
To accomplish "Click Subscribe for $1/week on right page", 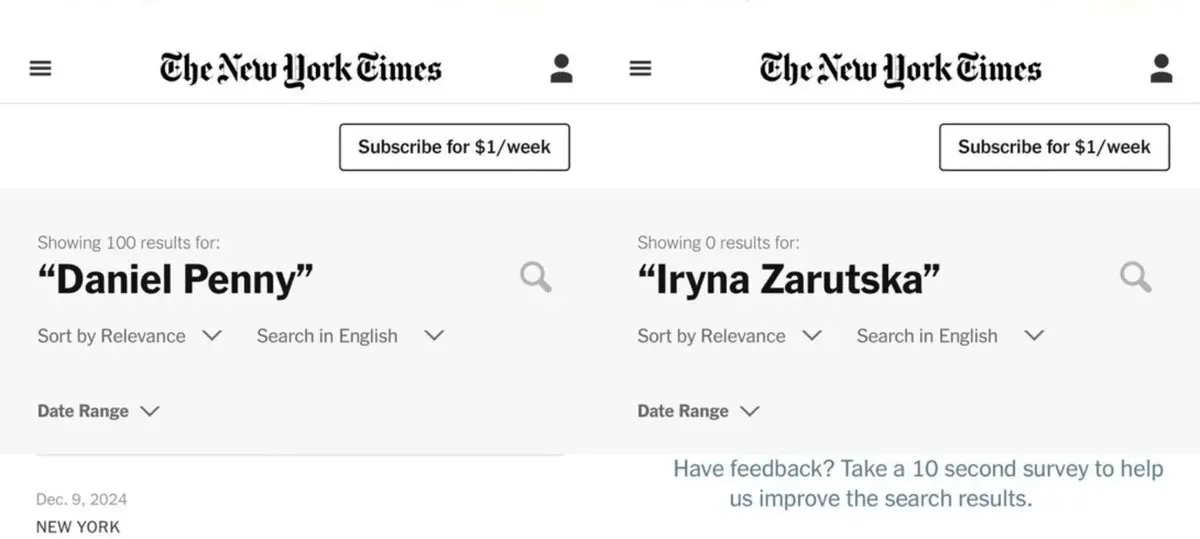I will pos(1055,147).
